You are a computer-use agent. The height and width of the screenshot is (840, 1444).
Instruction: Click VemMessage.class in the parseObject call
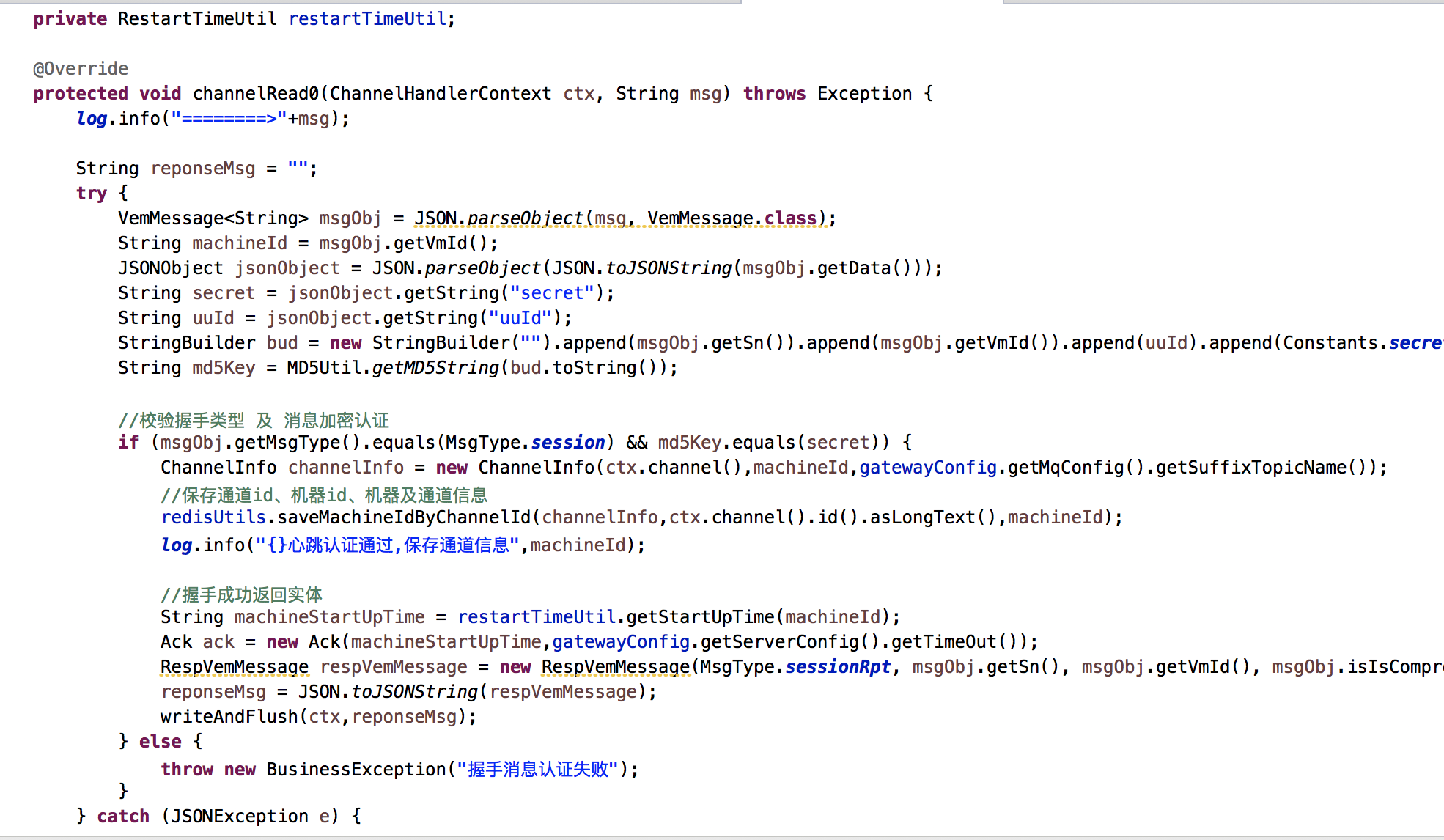[732, 218]
